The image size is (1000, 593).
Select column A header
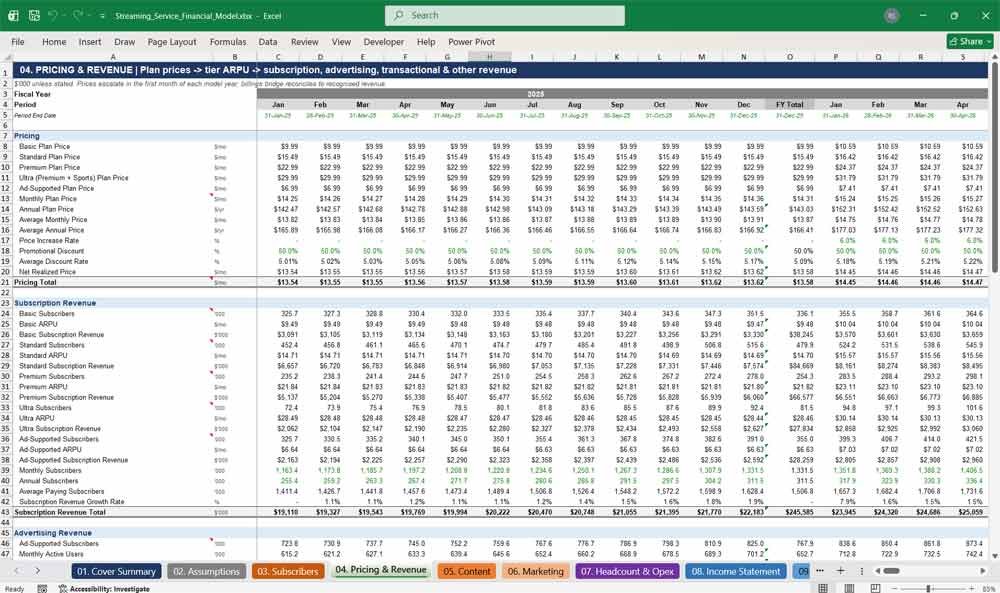[x=112, y=57]
